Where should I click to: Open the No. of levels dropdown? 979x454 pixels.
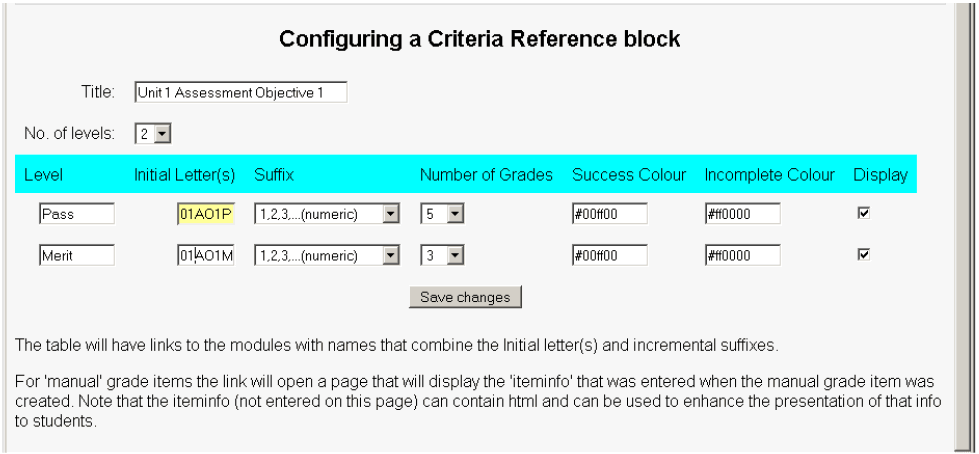tap(153, 132)
